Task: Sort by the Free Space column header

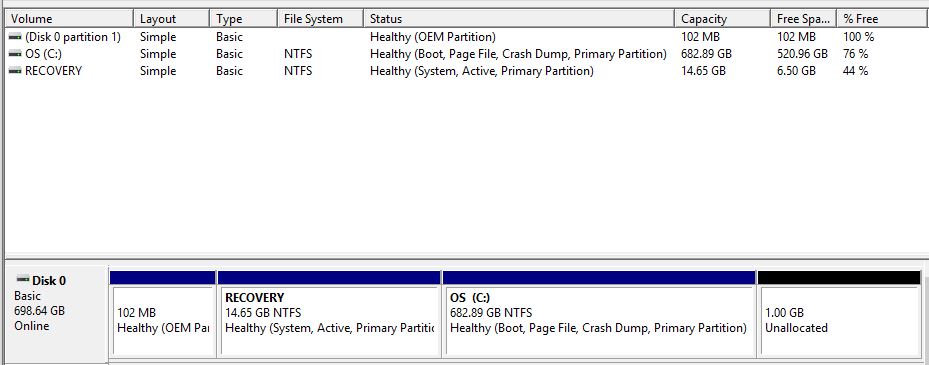Action: click(803, 19)
